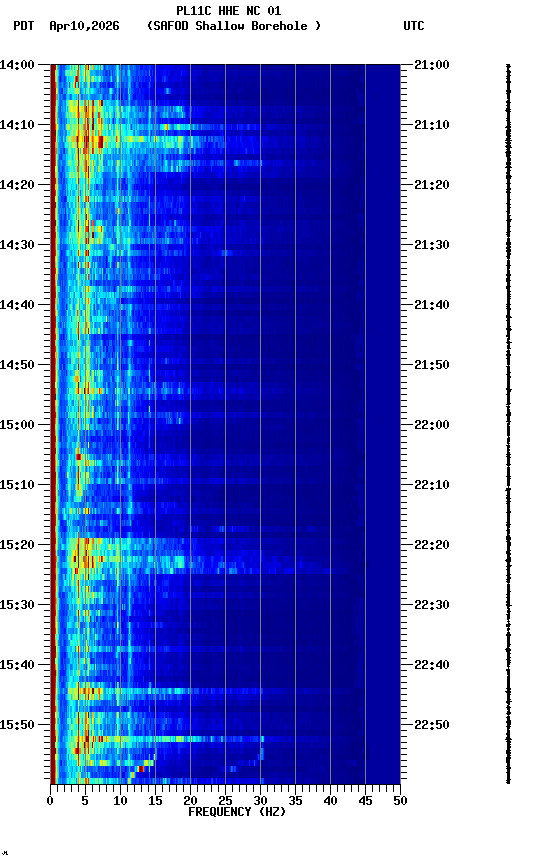This screenshot has height=864, width=552.
Task: Click the 21:40 UTC time label
Action: (432, 305)
